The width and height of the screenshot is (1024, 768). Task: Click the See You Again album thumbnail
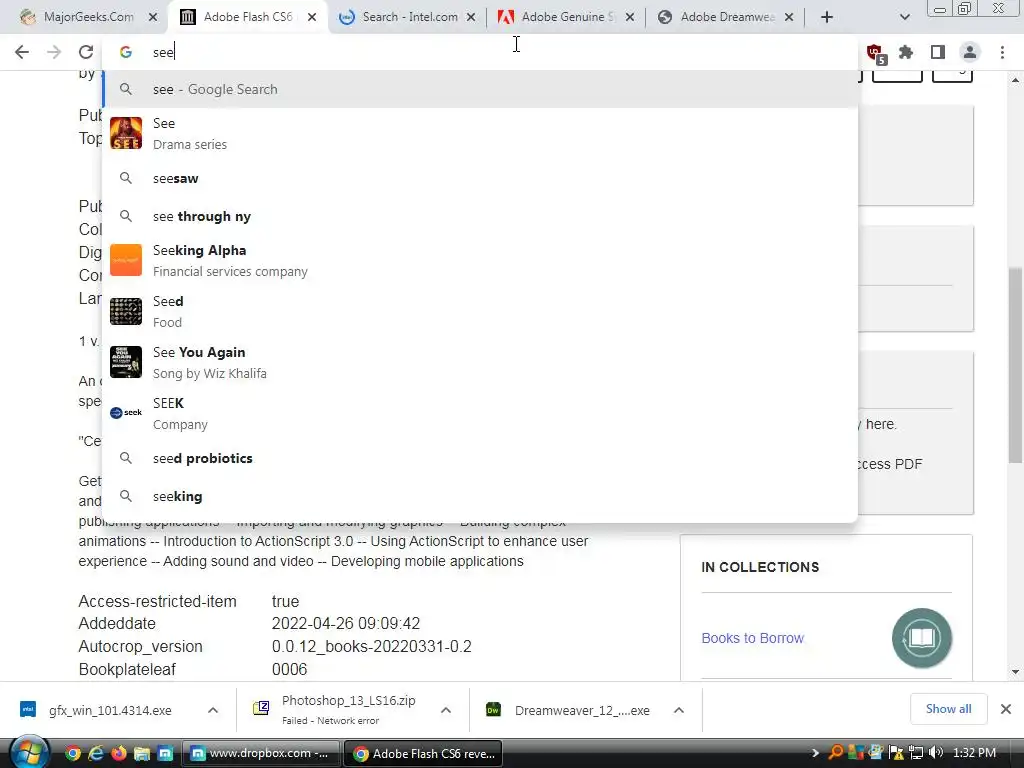point(126,362)
